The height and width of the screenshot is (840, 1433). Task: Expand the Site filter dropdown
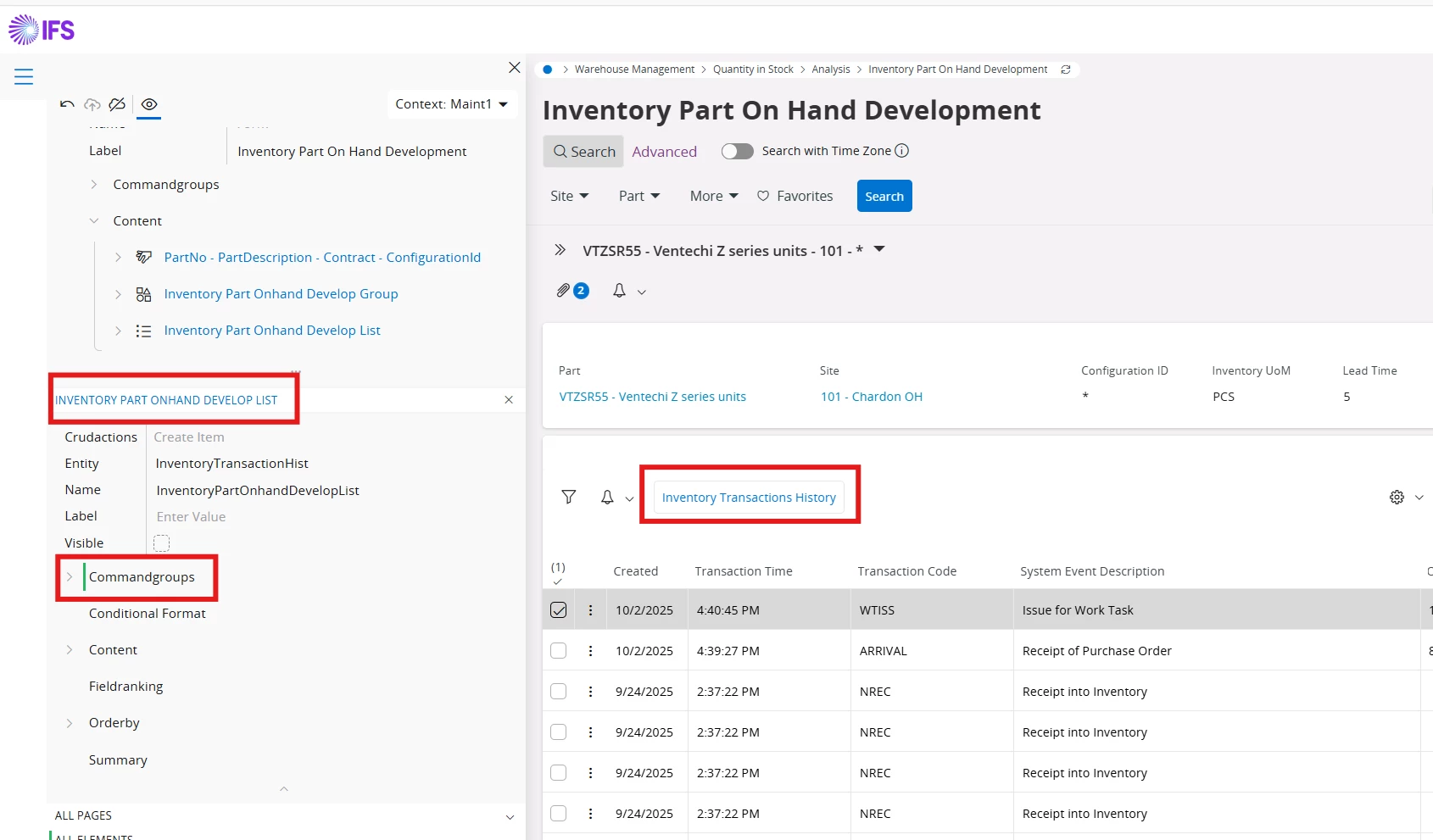(569, 196)
